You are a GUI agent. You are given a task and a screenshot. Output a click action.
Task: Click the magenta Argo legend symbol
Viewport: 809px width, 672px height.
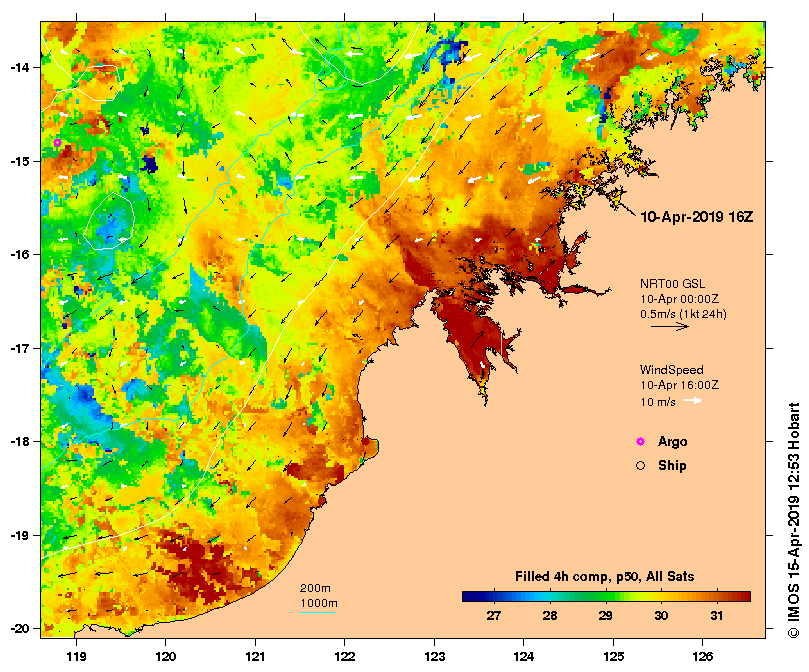coord(640,441)
